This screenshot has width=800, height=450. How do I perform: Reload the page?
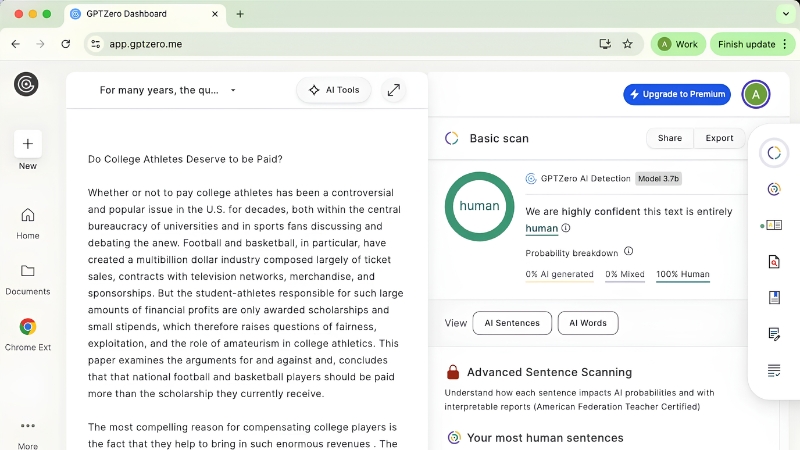pyautogui.click(x=65, y=44)
